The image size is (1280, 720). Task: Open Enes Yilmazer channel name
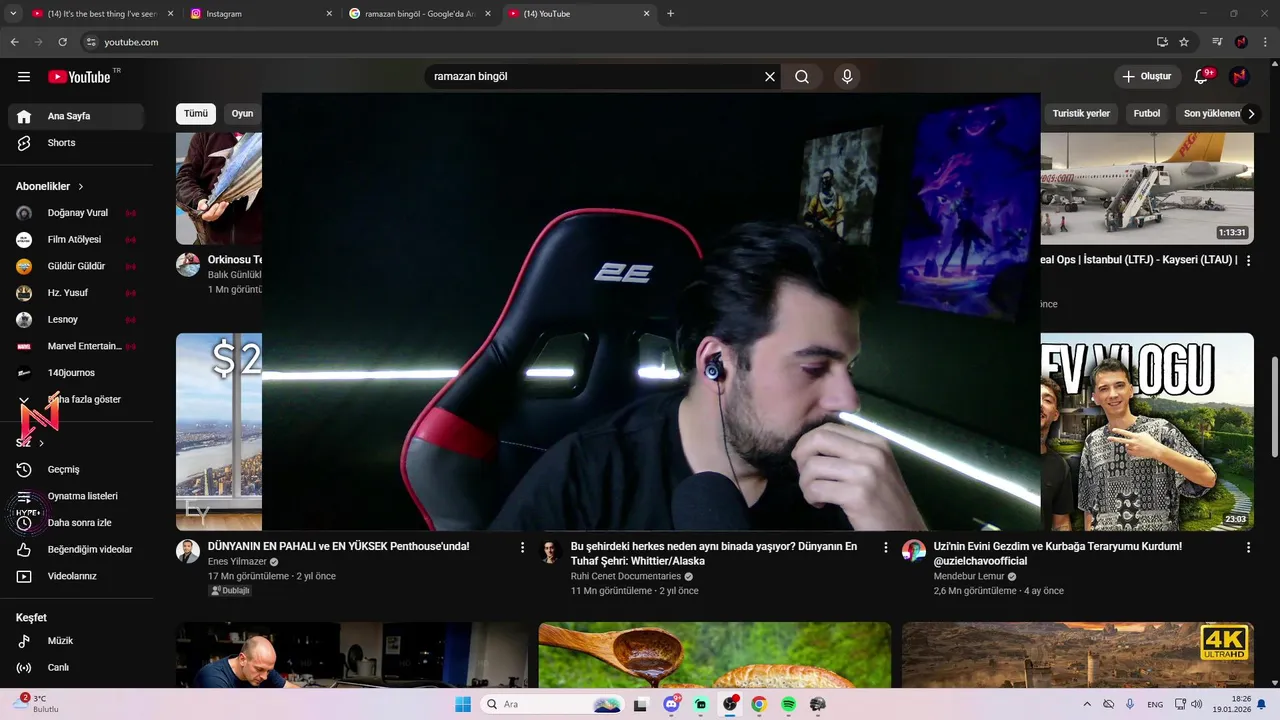pos(237,562)
